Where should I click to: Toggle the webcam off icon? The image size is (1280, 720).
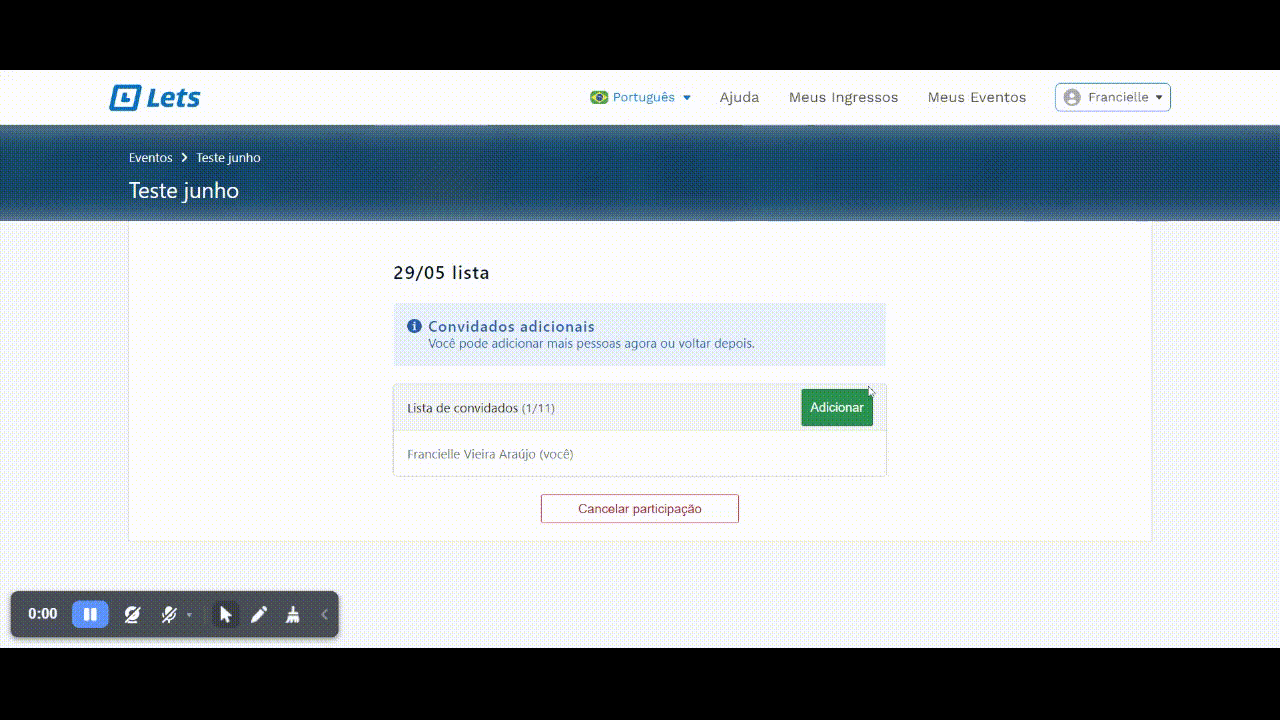tap(132, 614)
